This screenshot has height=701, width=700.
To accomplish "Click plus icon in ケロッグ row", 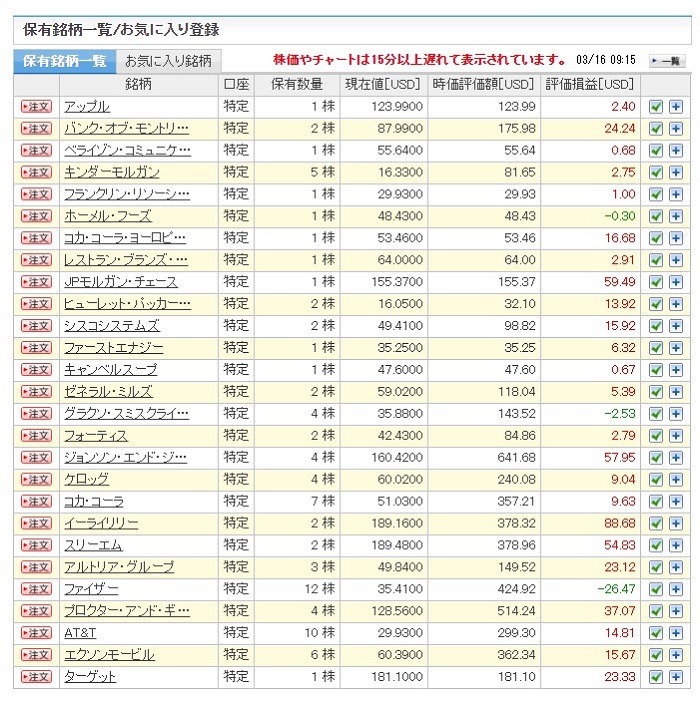I will 676,480.
